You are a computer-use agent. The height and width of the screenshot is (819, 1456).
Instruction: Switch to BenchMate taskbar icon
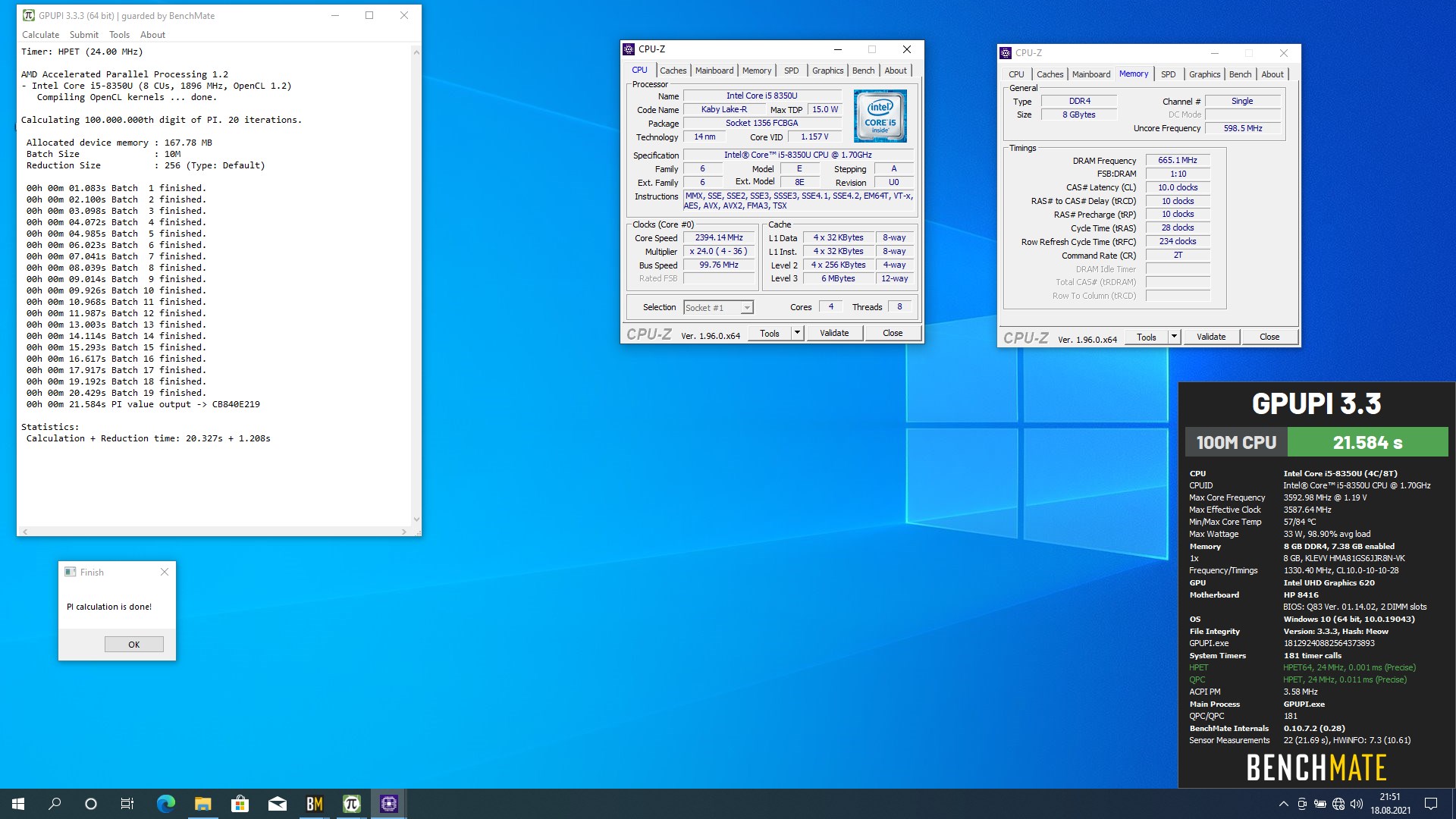coord(314,804)
